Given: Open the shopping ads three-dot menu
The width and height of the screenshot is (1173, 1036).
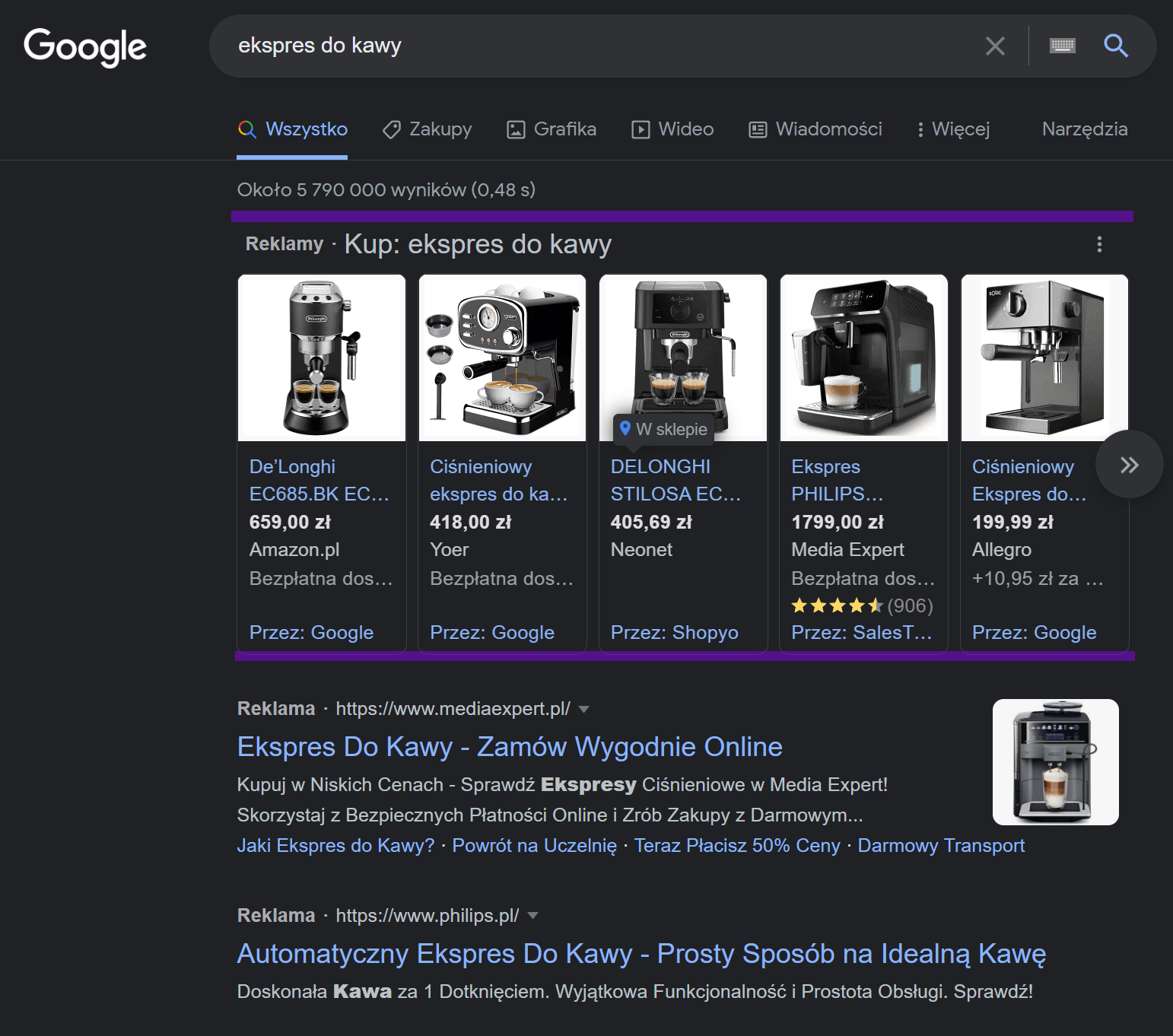Looking at the screenshot, I should click(1099, 244).
